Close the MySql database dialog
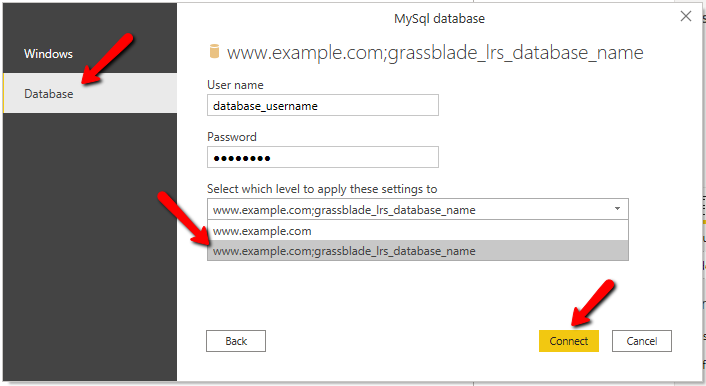 point(686,16)
